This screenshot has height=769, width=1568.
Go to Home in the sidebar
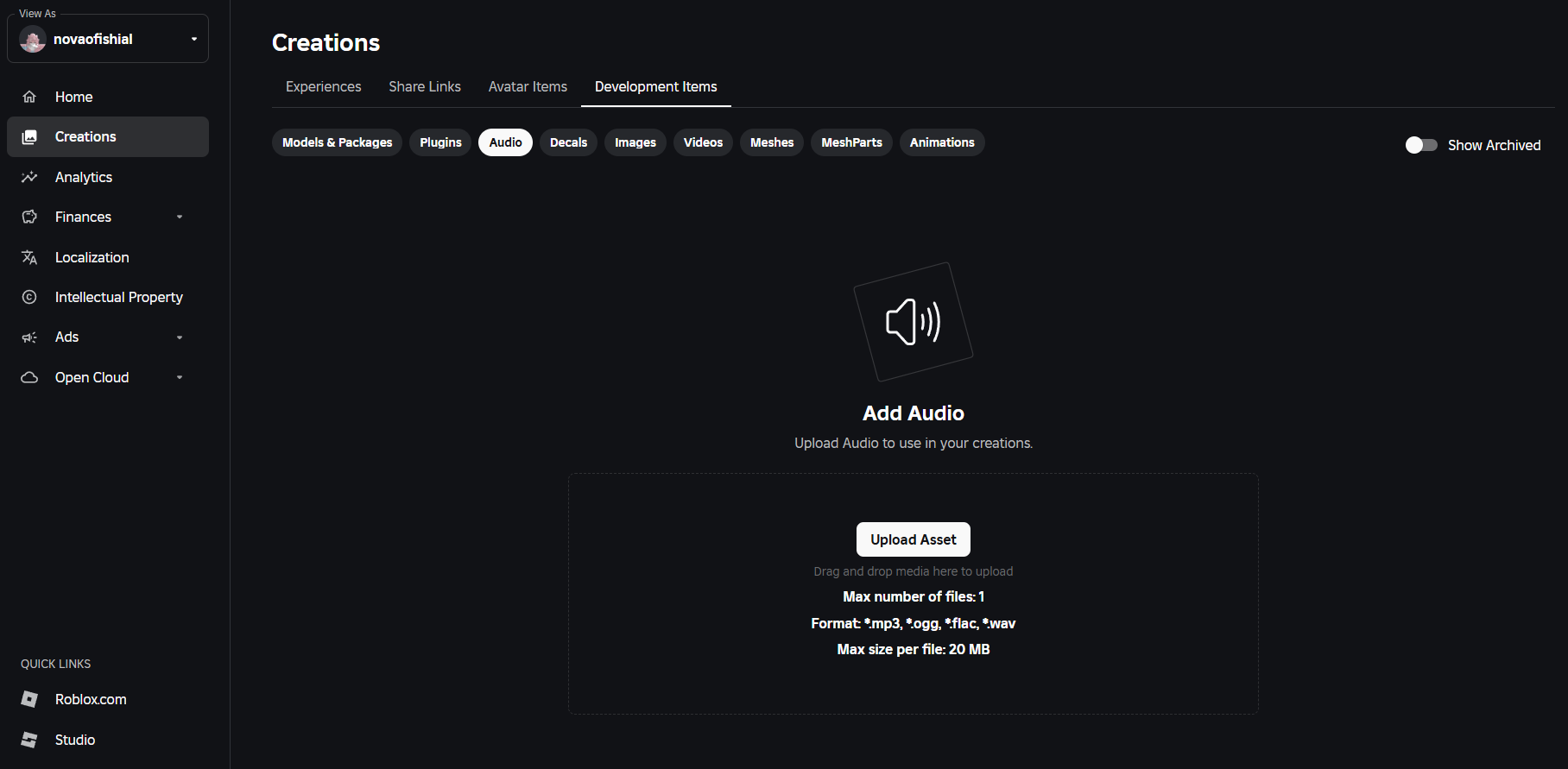pos(108,97)
